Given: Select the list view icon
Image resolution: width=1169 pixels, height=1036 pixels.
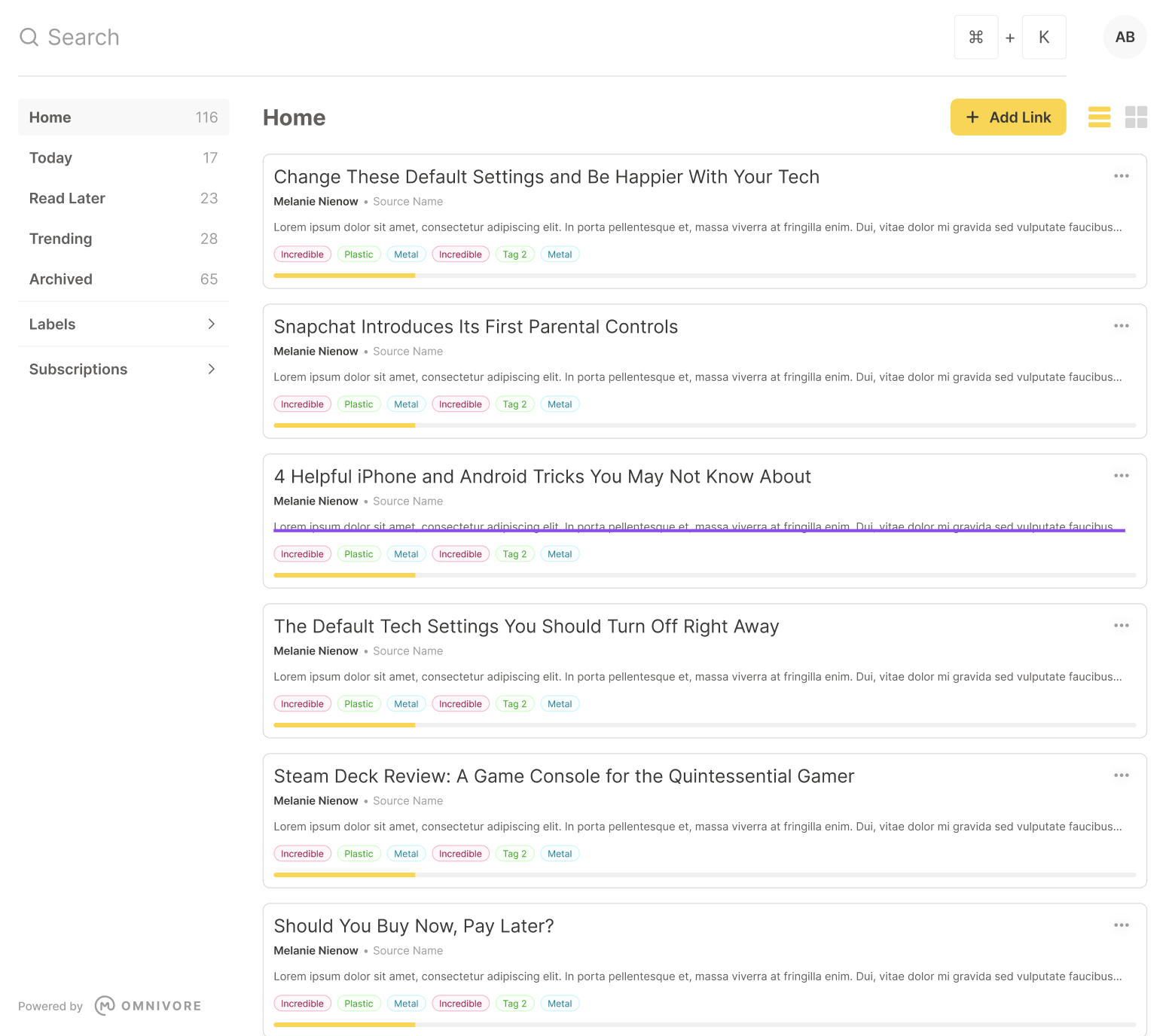Looking at the screenshot, I should click(1099, 117).
